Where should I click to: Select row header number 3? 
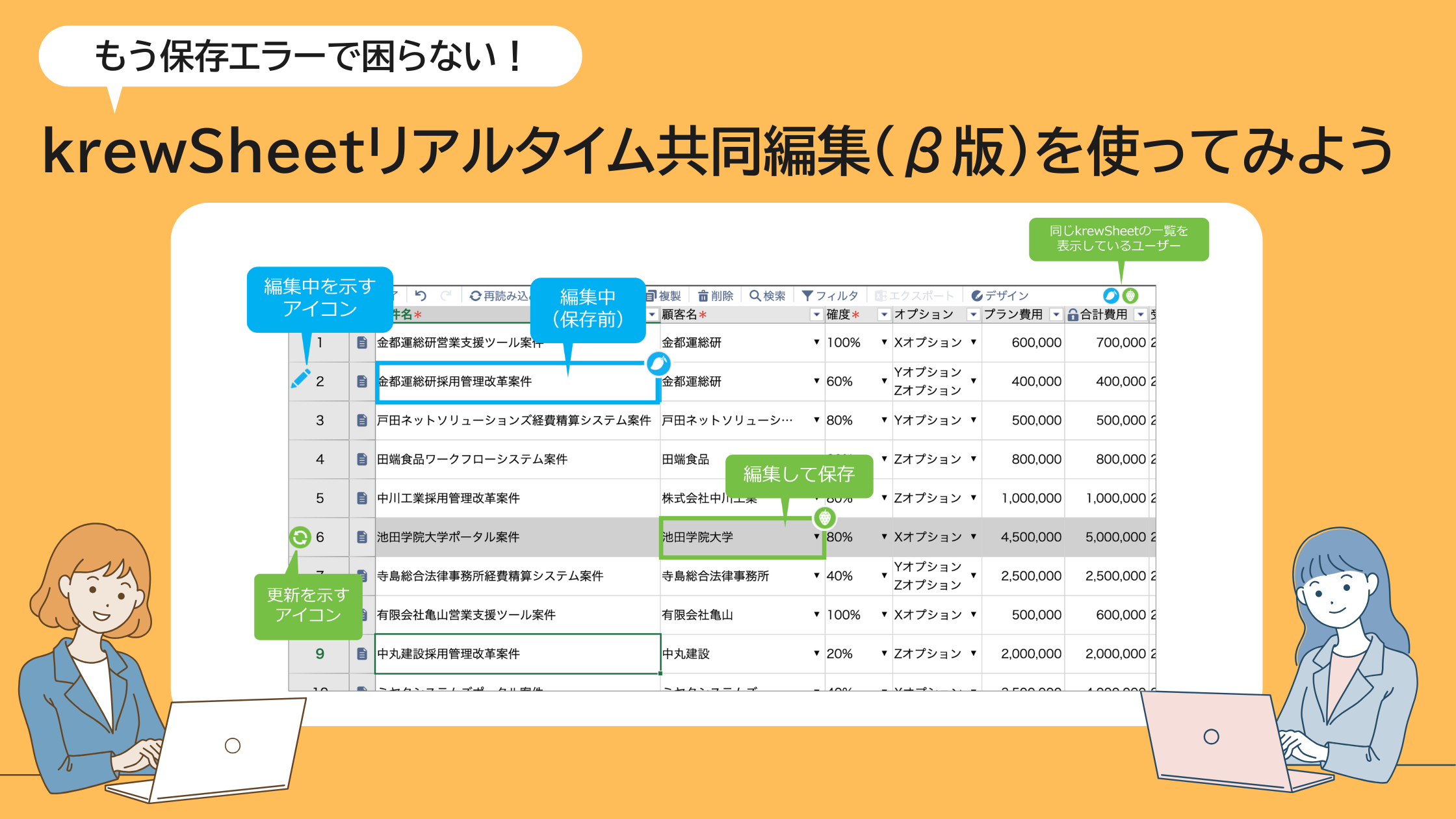tap(319, 421)
